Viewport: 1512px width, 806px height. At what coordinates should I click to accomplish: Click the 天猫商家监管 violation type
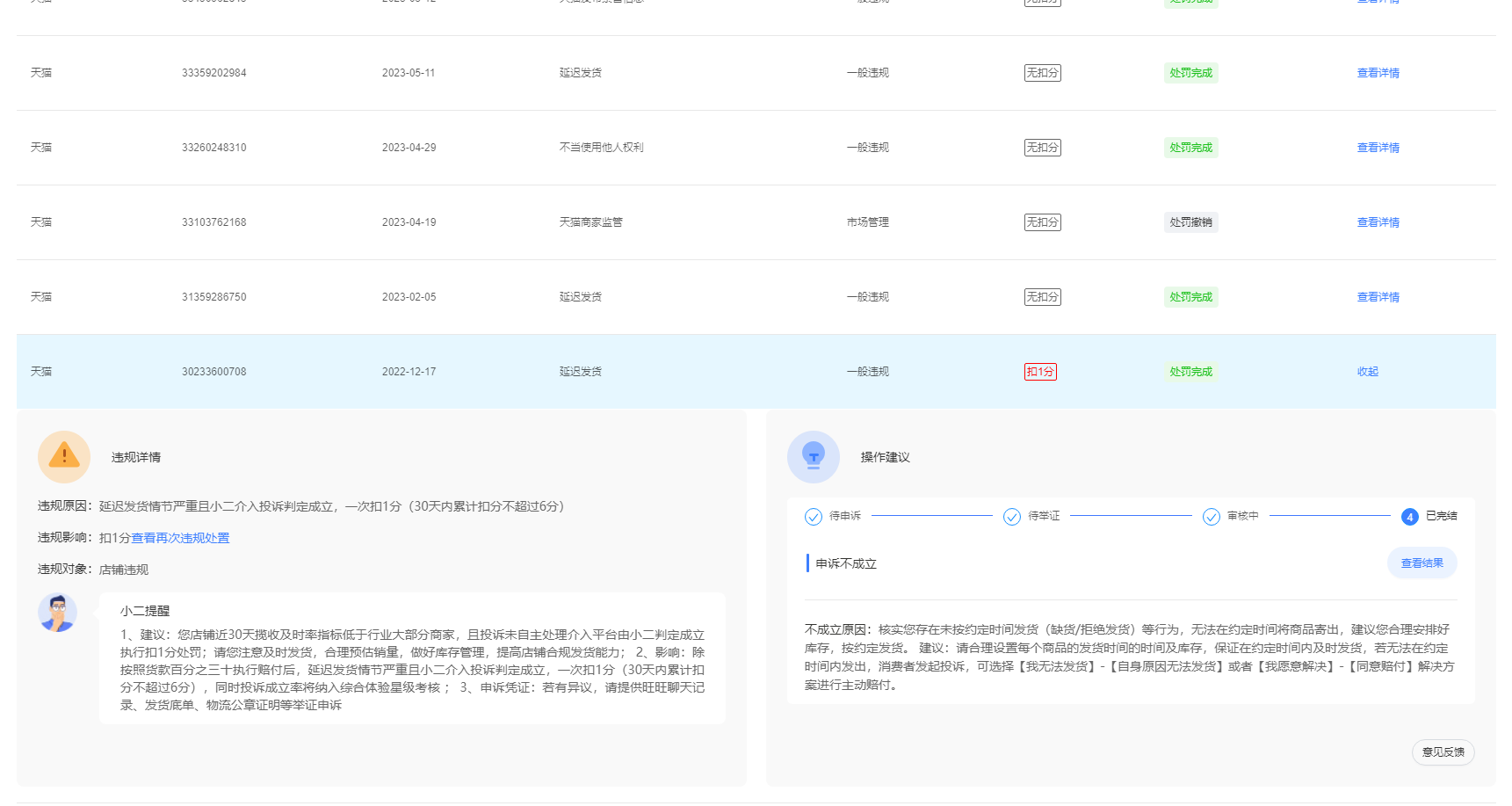tap(591, 222)
